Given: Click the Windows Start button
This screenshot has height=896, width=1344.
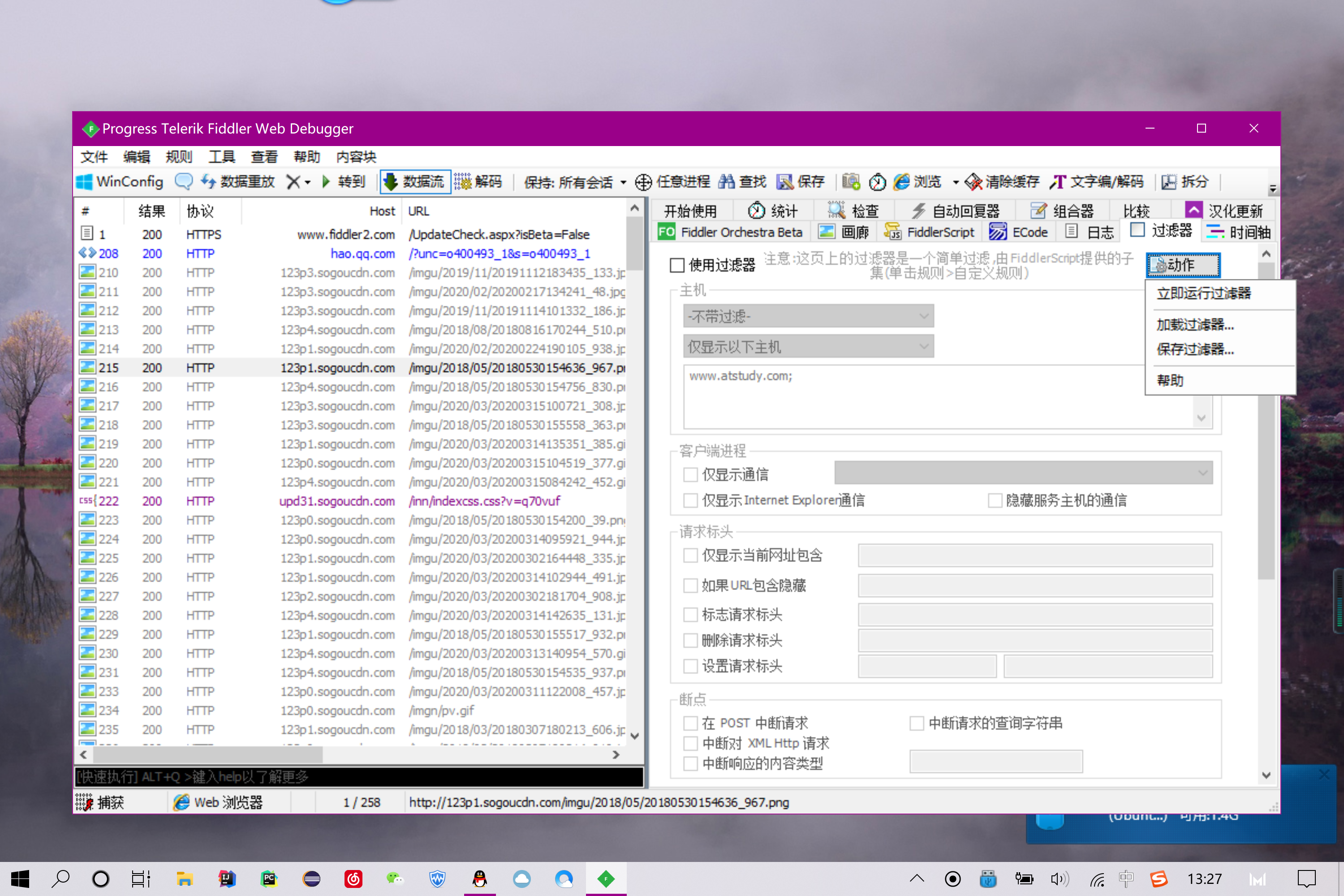Looking at the screenshot, I should click(19, 878).
